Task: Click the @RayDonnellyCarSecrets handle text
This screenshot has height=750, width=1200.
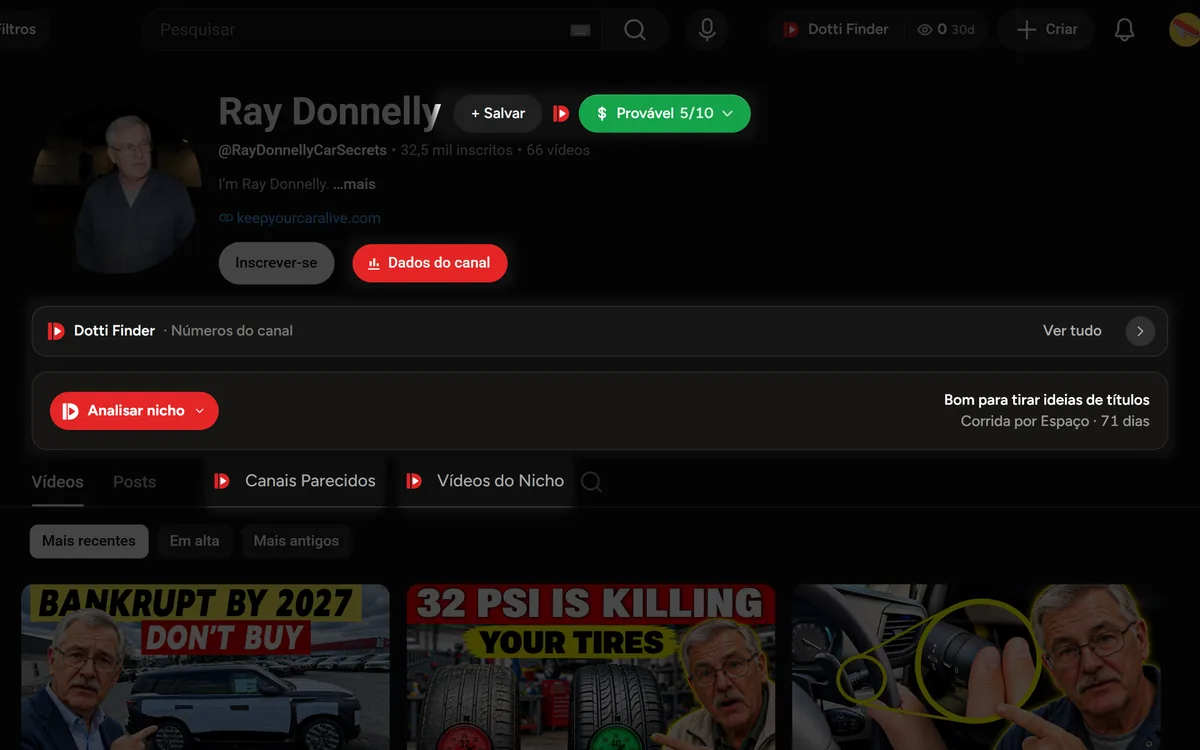Action: [303, 151]
